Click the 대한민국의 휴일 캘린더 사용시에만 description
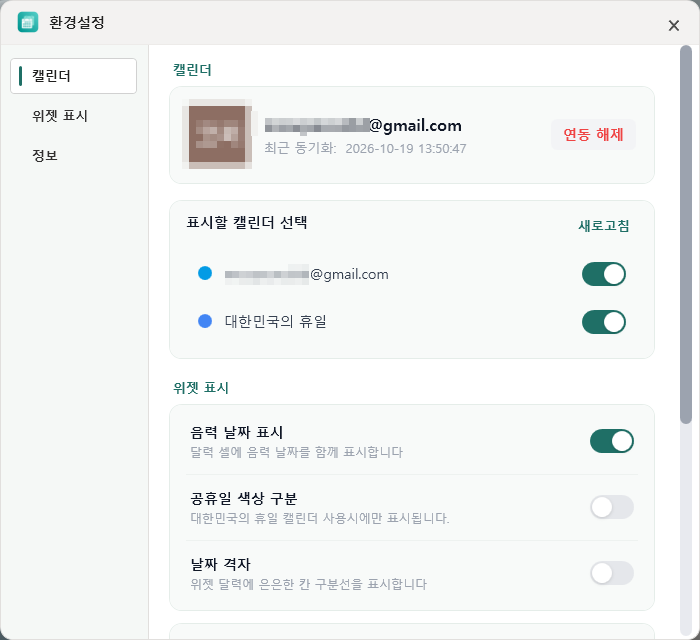 [x=320, y=518]
